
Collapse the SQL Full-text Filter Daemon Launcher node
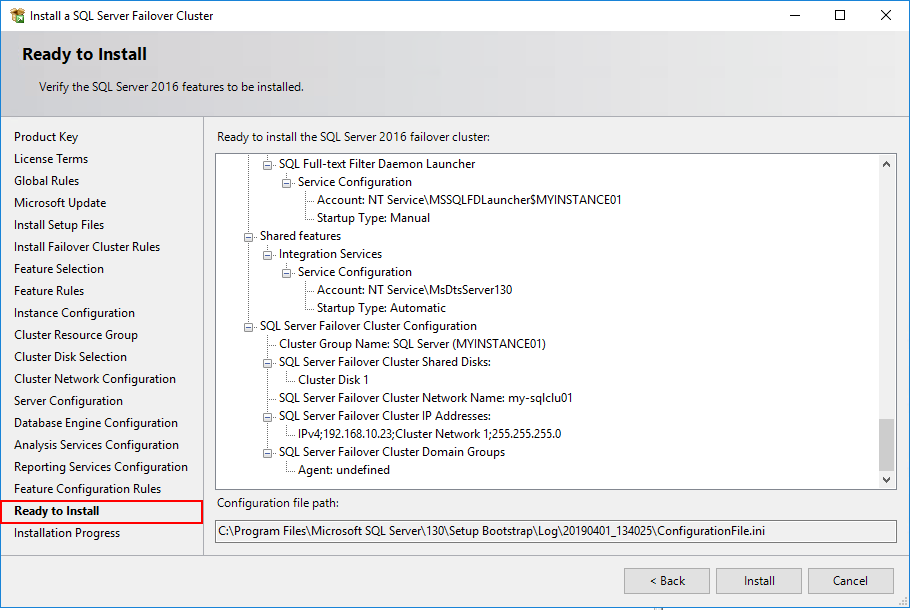click(x=268, y=165)
